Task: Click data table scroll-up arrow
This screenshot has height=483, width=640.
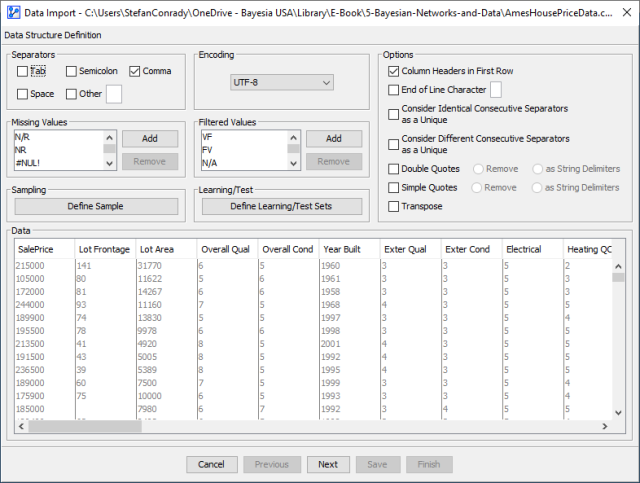Action: click(x=618, y=266)
